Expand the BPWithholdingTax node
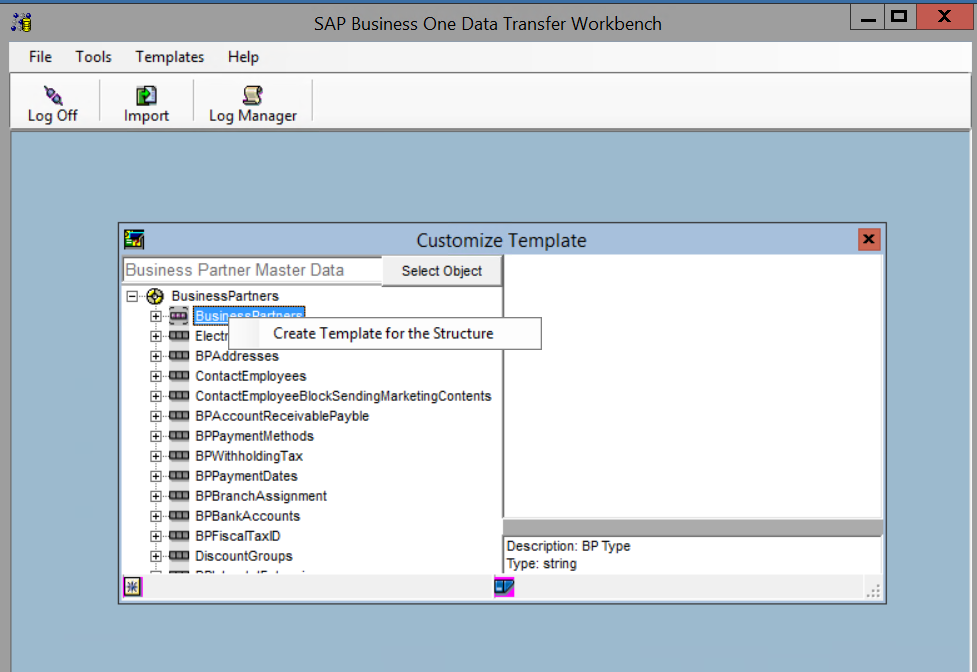977x672 pixels. coord(156,456)
